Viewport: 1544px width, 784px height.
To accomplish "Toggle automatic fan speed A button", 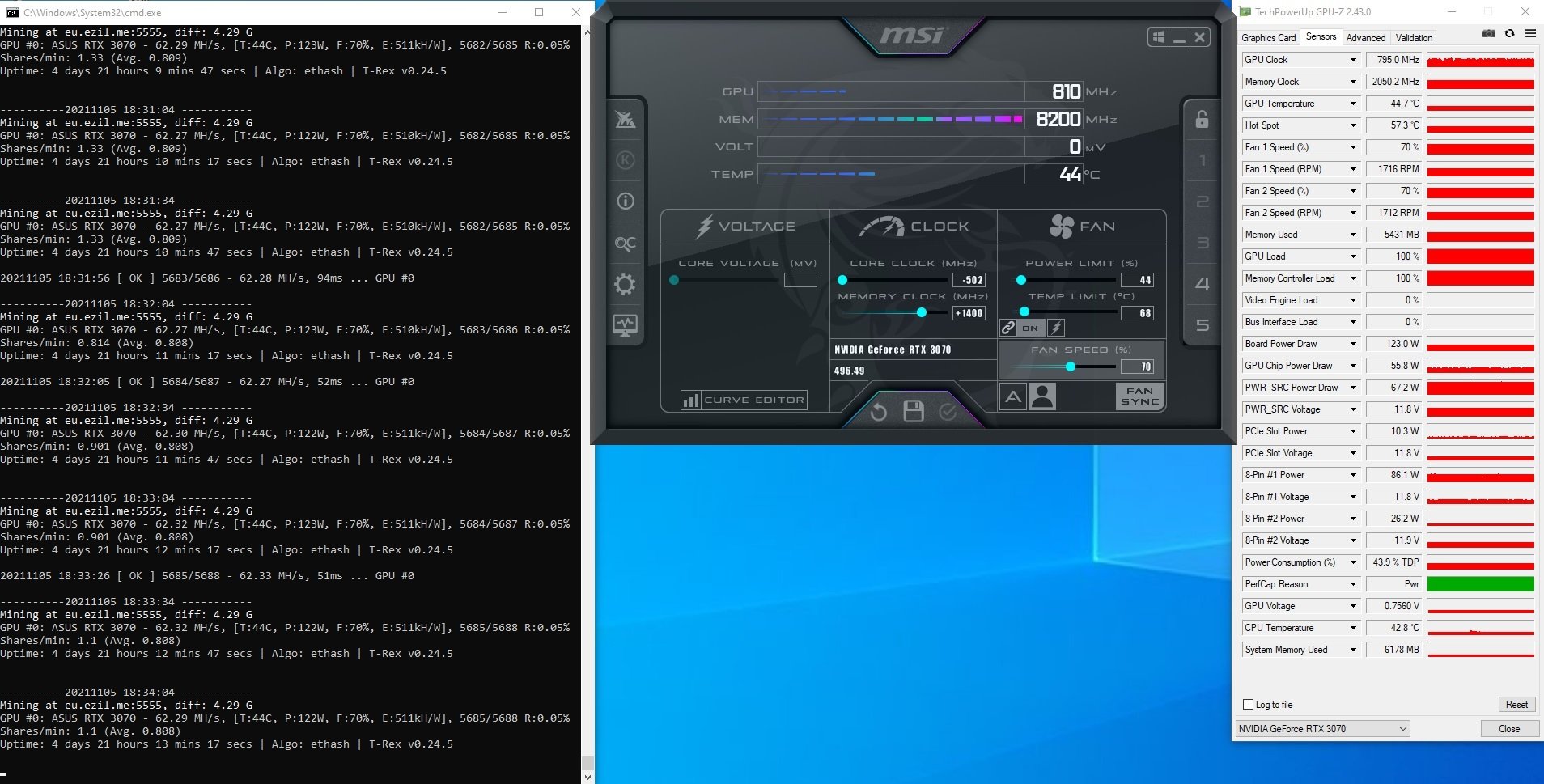I will pos(1013,396).
